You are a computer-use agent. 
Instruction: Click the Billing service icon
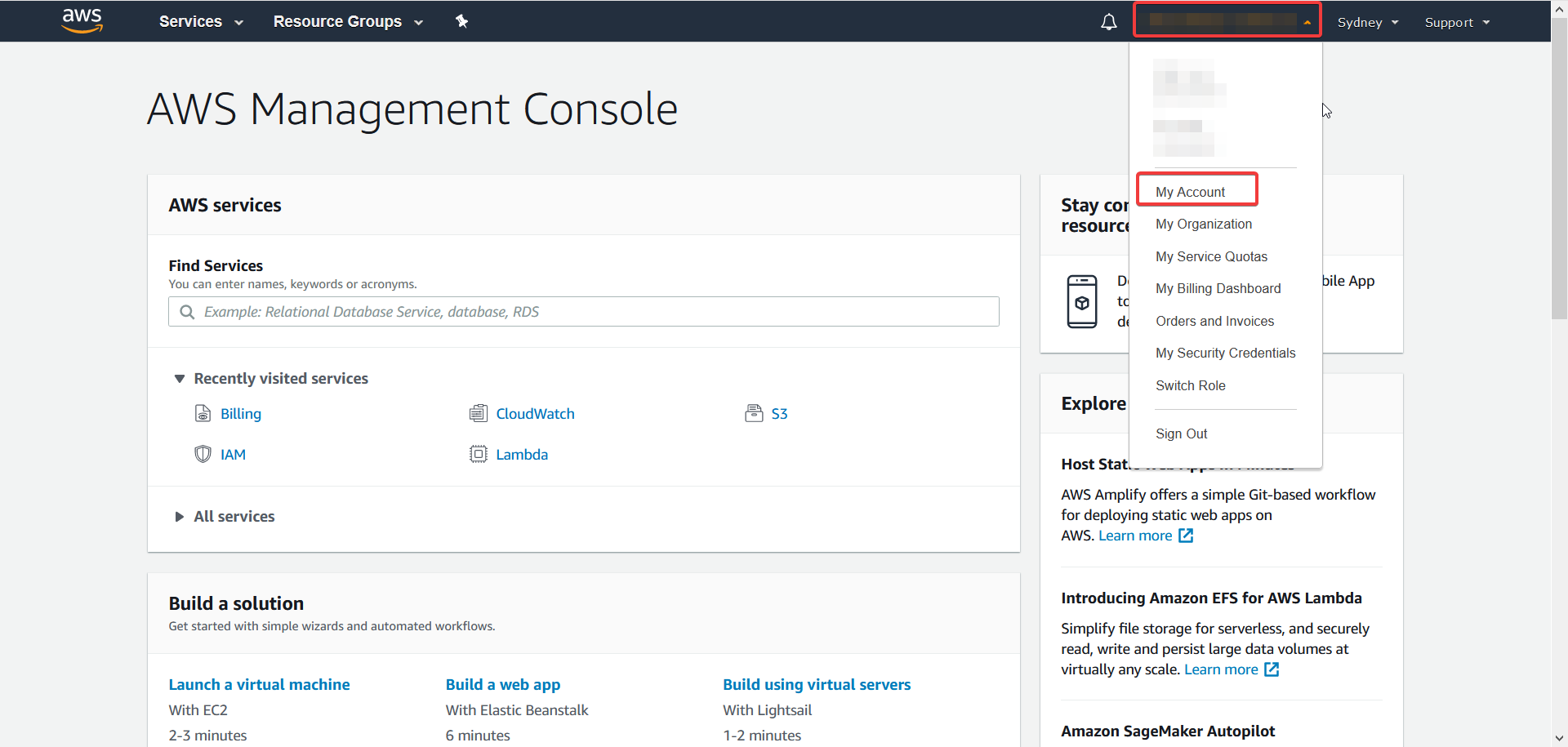[x=203, y=414]
